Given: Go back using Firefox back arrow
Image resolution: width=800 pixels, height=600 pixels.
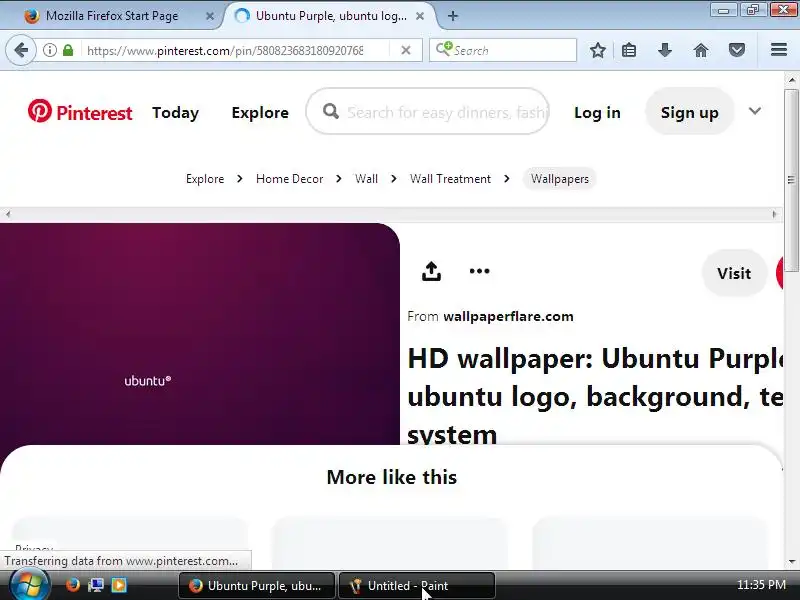Looking at the screenshot, I should [21, 50].
